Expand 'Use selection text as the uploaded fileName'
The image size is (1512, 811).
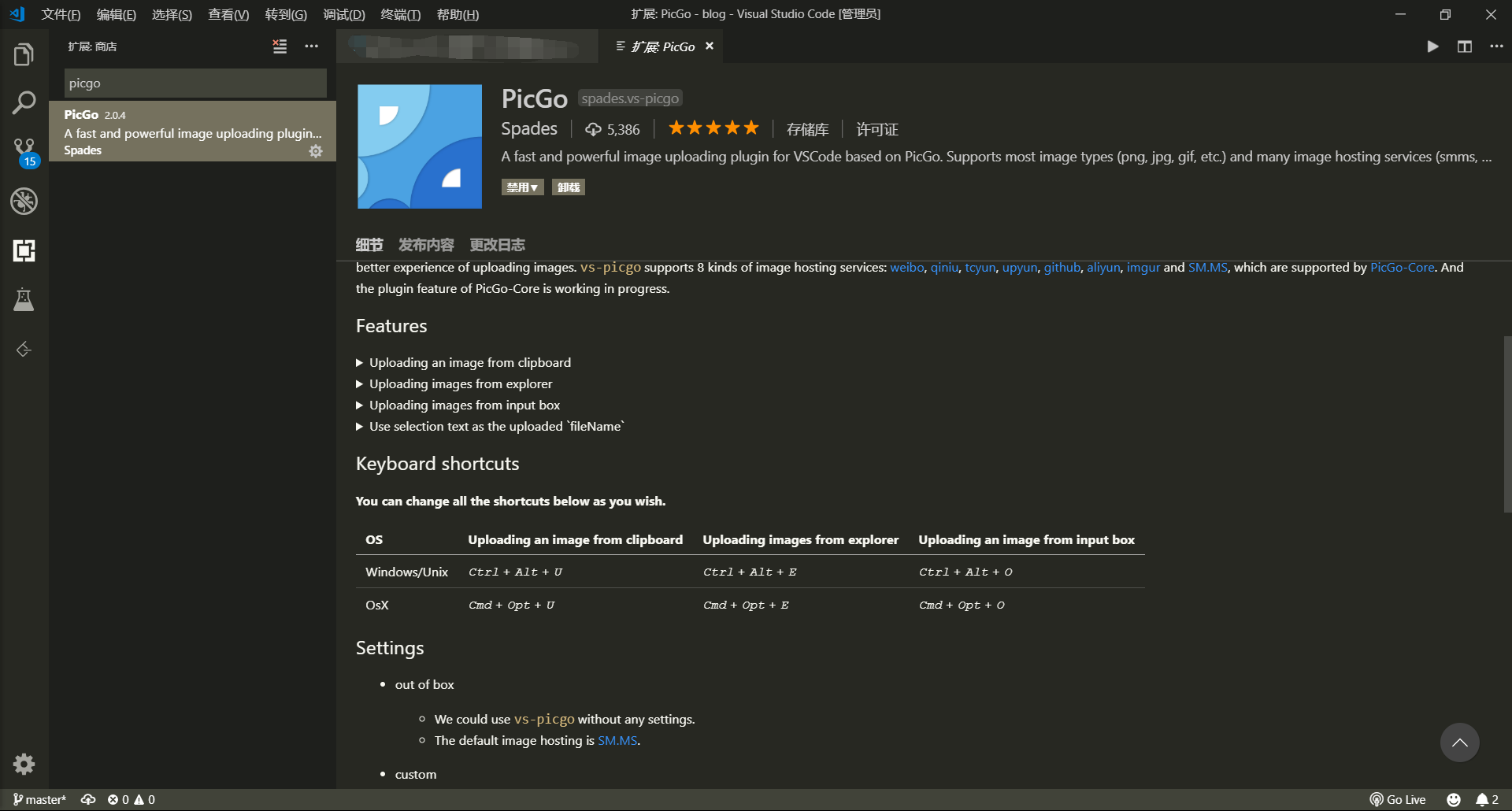[490, 426]
